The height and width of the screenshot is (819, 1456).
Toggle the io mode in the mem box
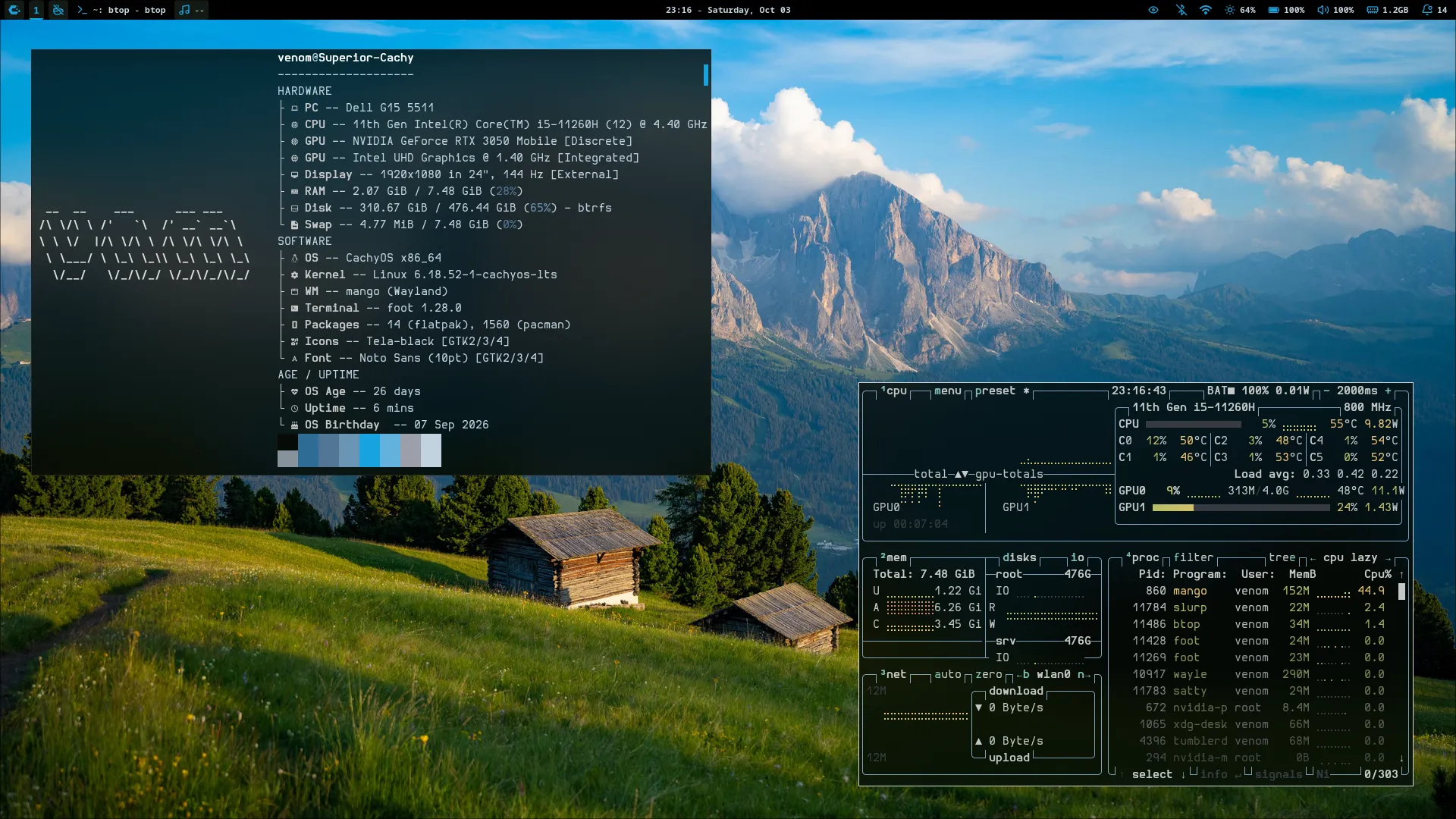tap(1077, 557)
